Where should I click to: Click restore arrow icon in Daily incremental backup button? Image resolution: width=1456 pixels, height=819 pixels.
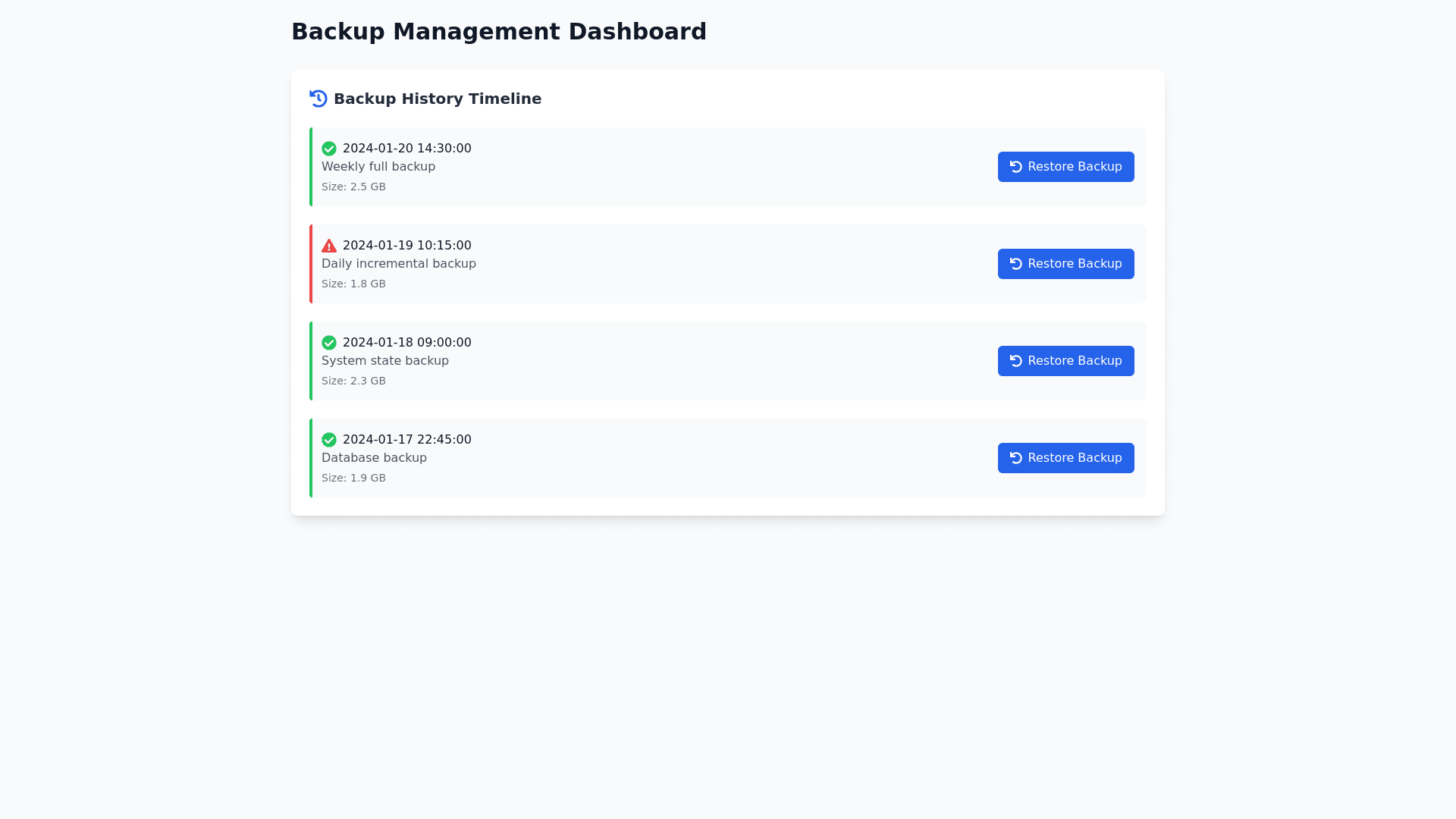coord(1016,264)
